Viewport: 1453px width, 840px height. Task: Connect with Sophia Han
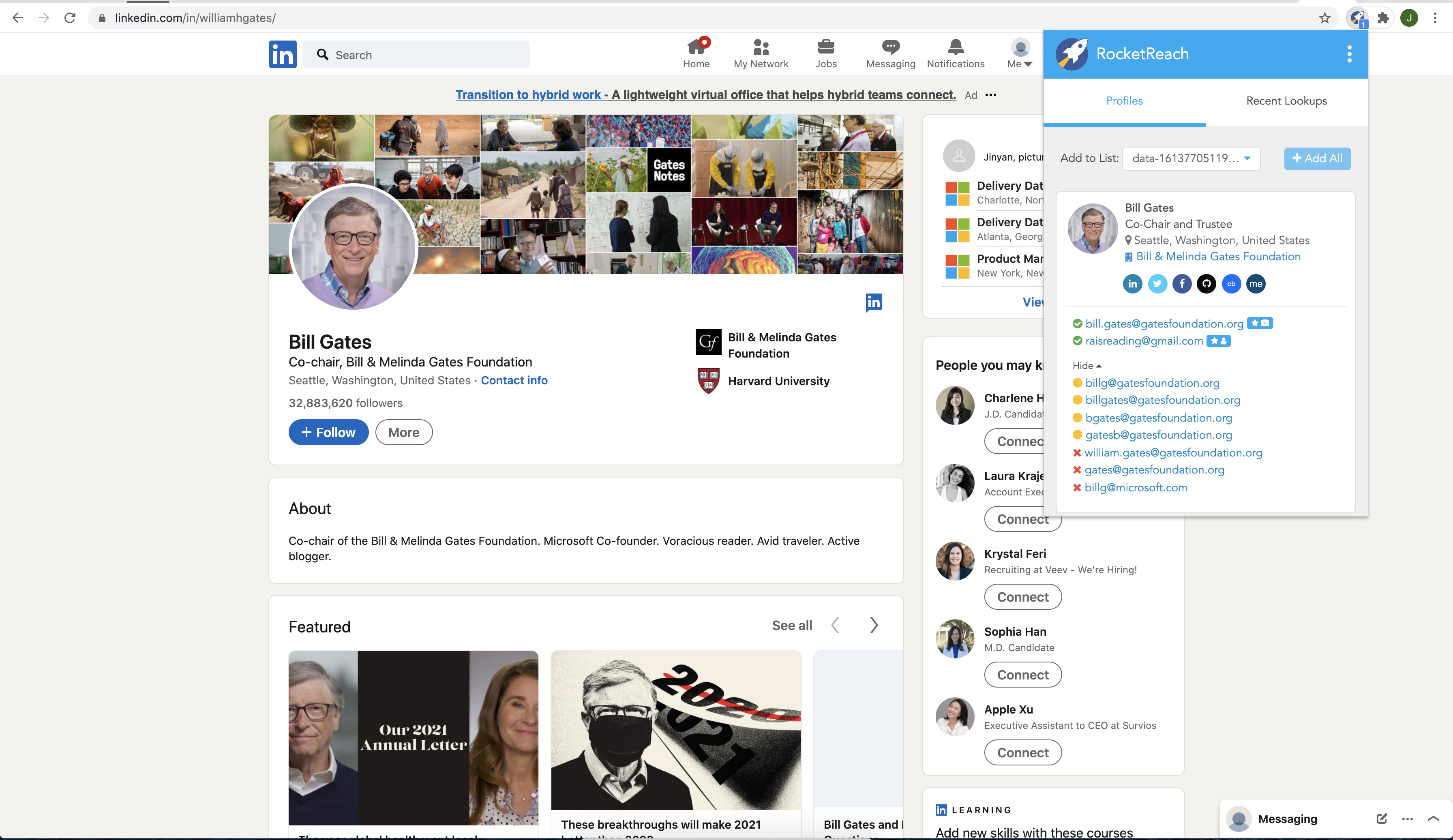click(1022, 675)
